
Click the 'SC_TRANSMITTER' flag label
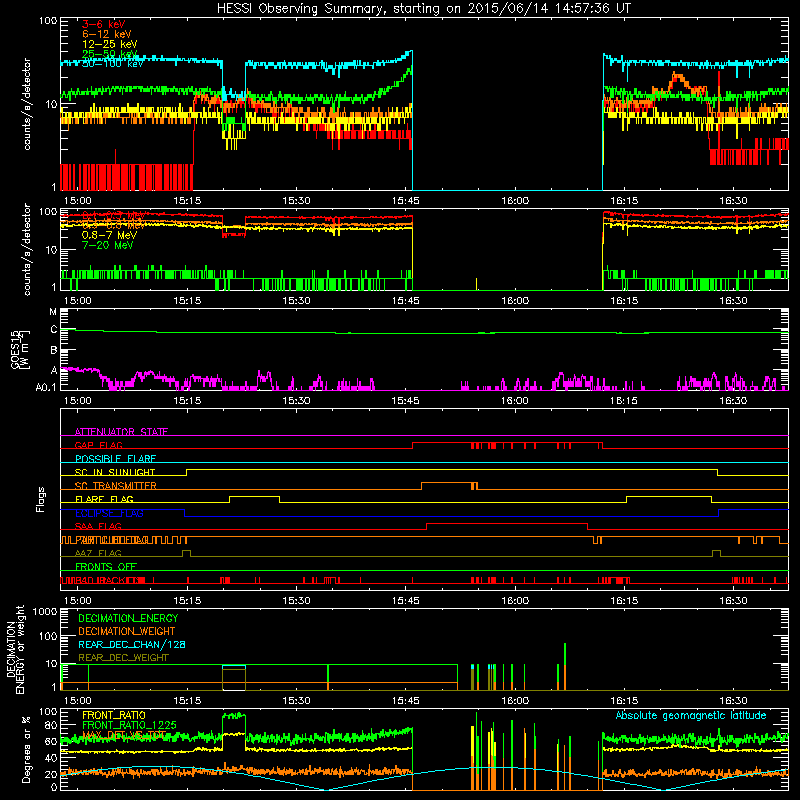[116, 486]
